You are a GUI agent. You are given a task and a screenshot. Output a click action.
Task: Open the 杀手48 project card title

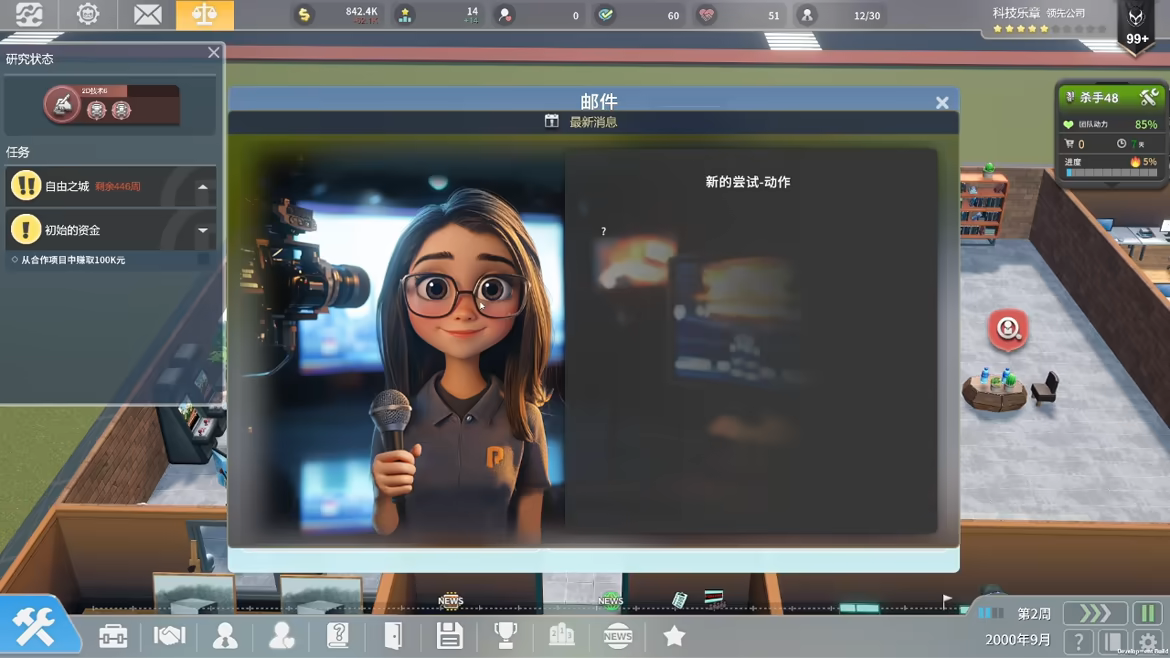[x=1099, y=98]
